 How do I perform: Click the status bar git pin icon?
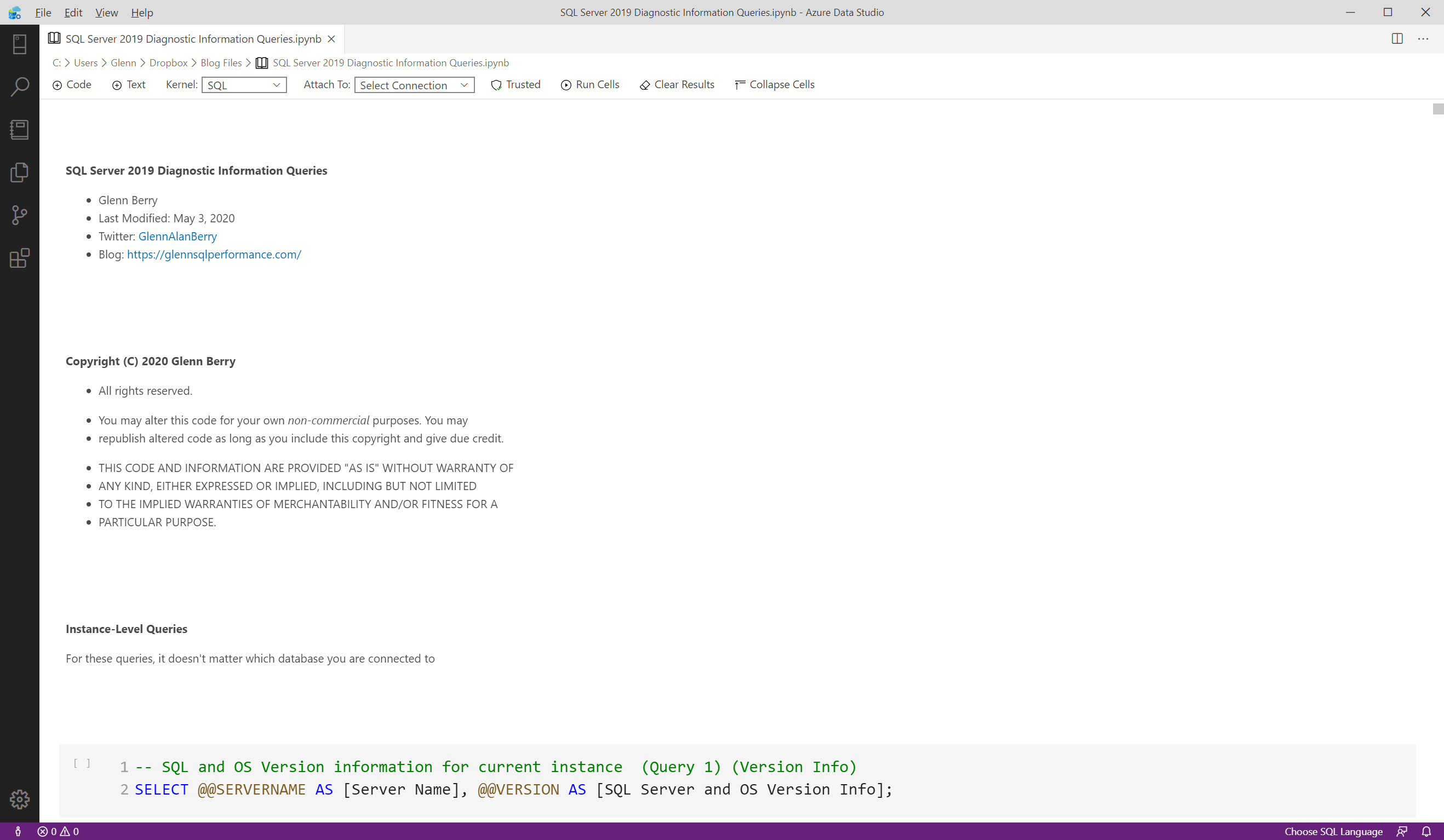18,831
